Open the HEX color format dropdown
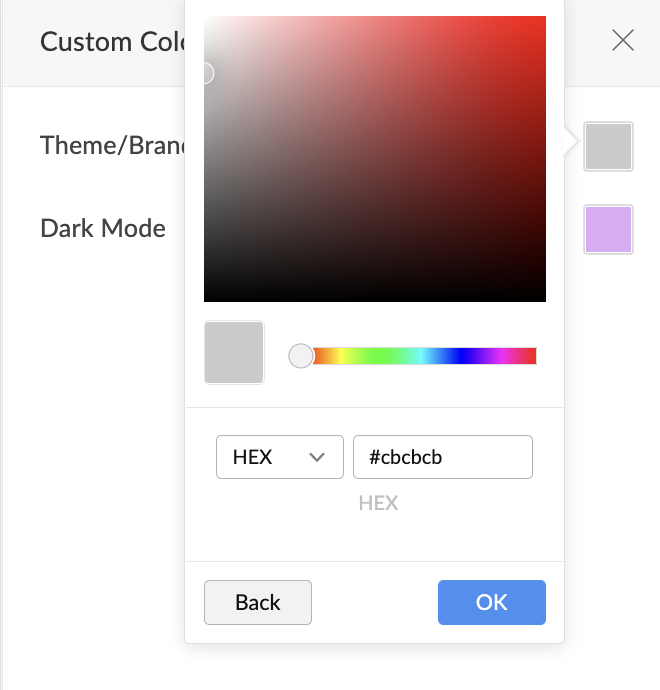 pos(279,457)
